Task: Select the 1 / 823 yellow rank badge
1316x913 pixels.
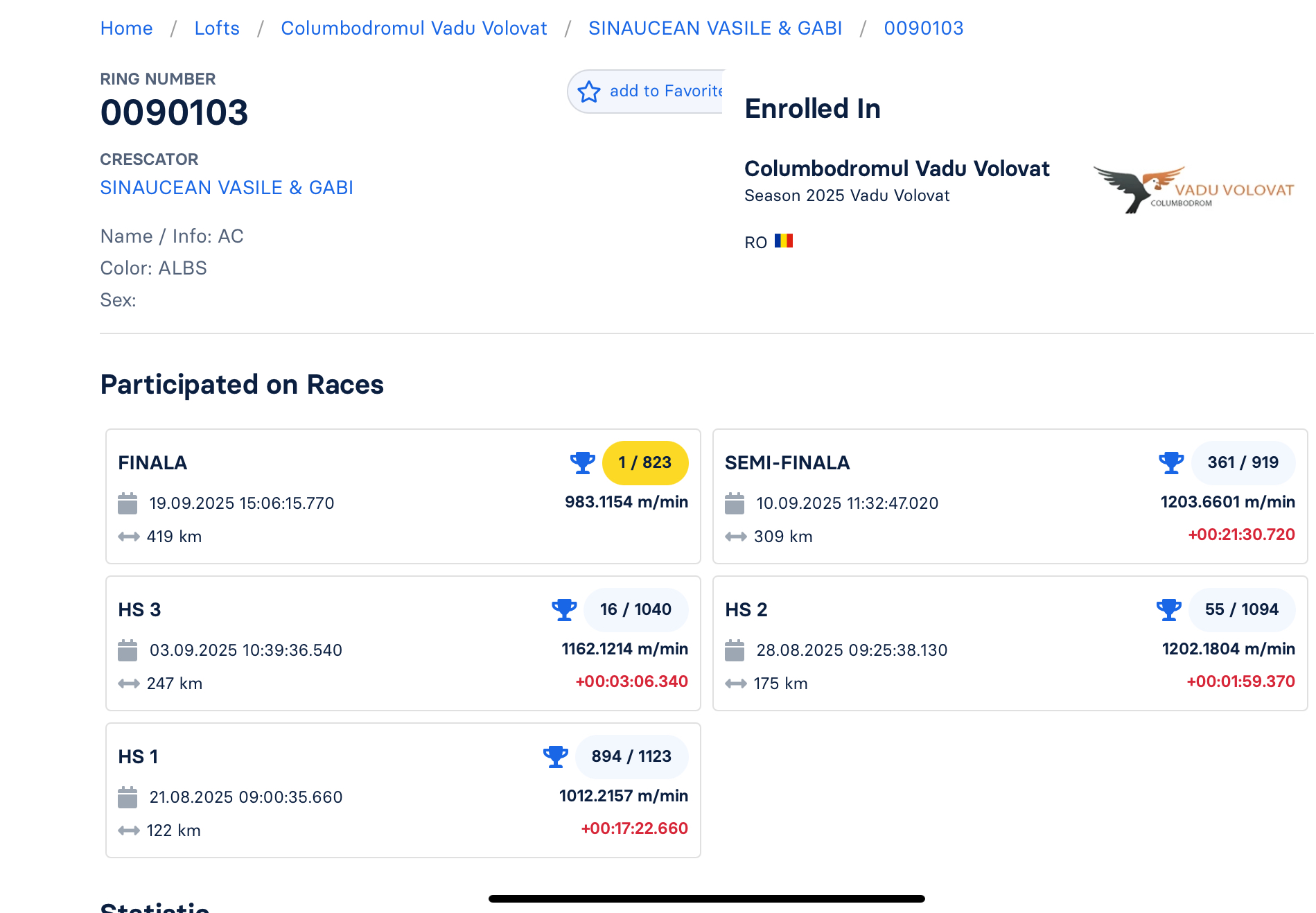Action: click(x=645, y=462)
